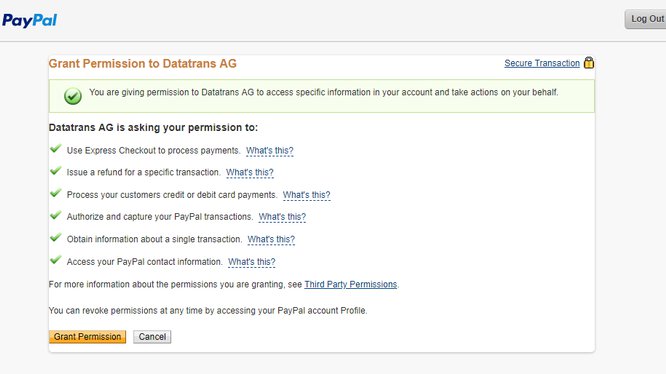Click the text 'Obtain information about a single transaction.'

click(154, 239)
